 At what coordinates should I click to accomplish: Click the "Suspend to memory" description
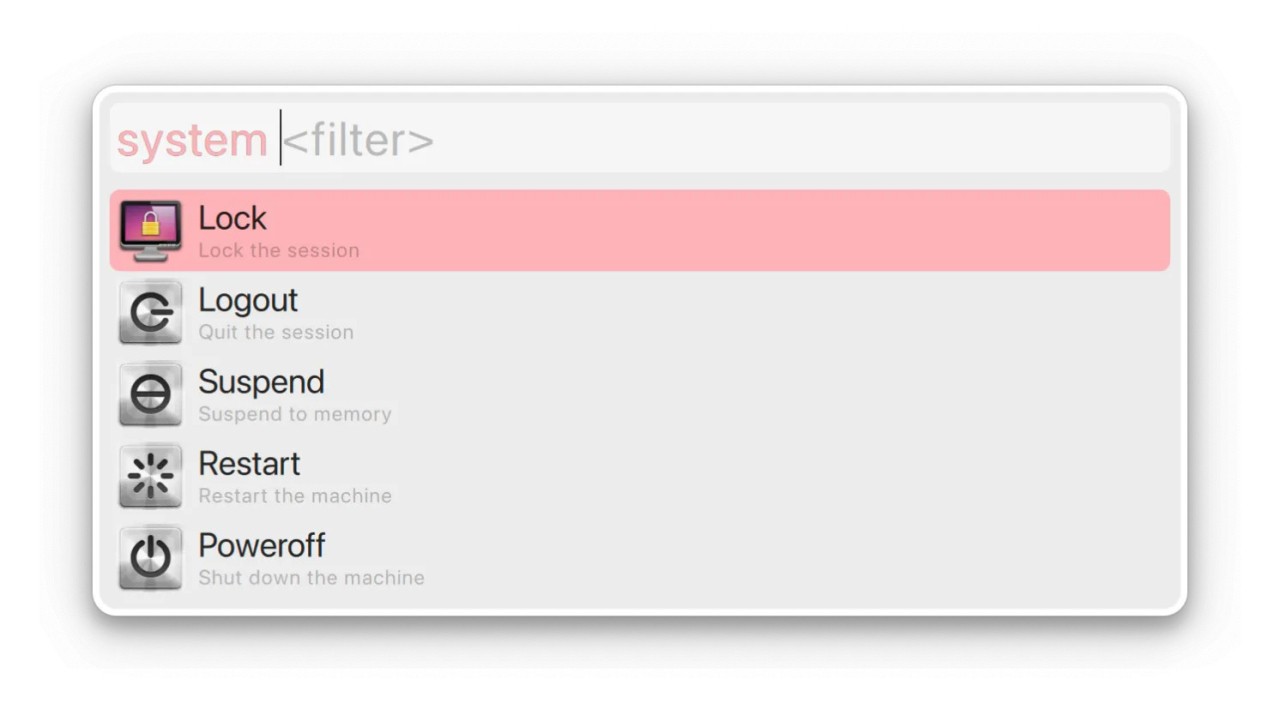coord(295,414)
